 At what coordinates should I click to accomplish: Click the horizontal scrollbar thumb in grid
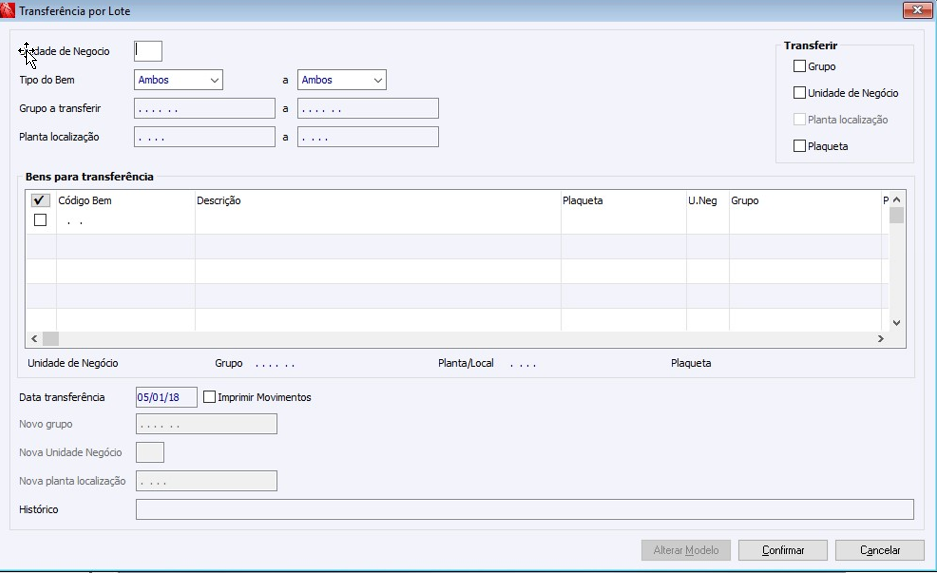[51, 339]
